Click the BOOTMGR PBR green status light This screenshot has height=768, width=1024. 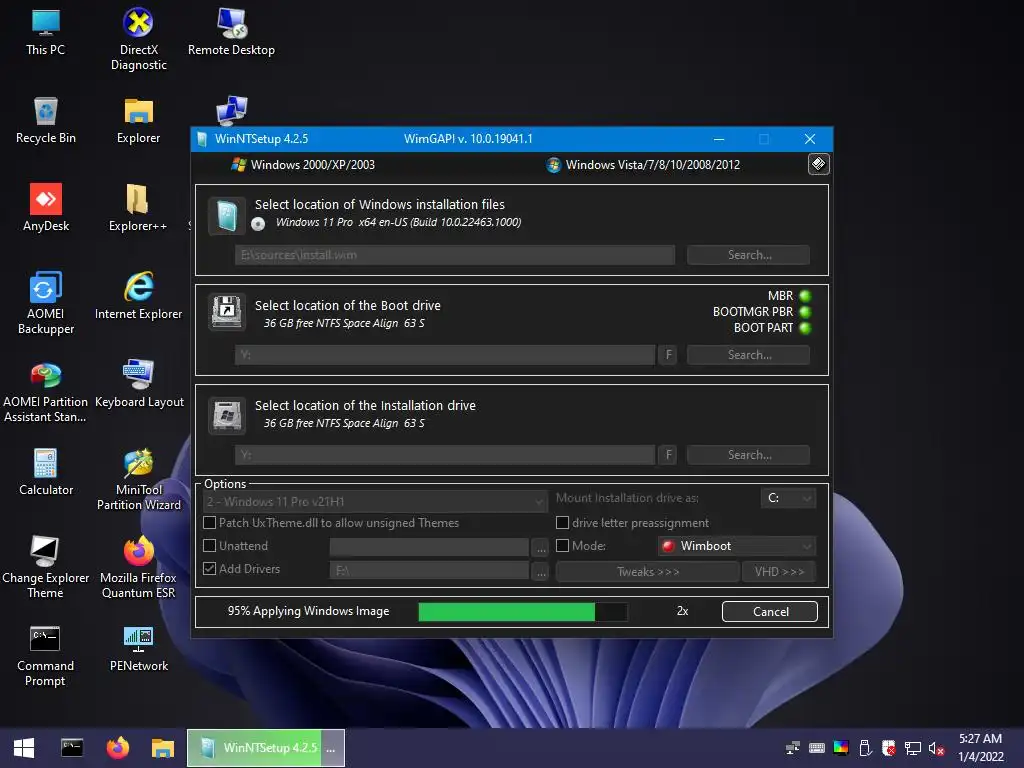(x=805, y=312)
